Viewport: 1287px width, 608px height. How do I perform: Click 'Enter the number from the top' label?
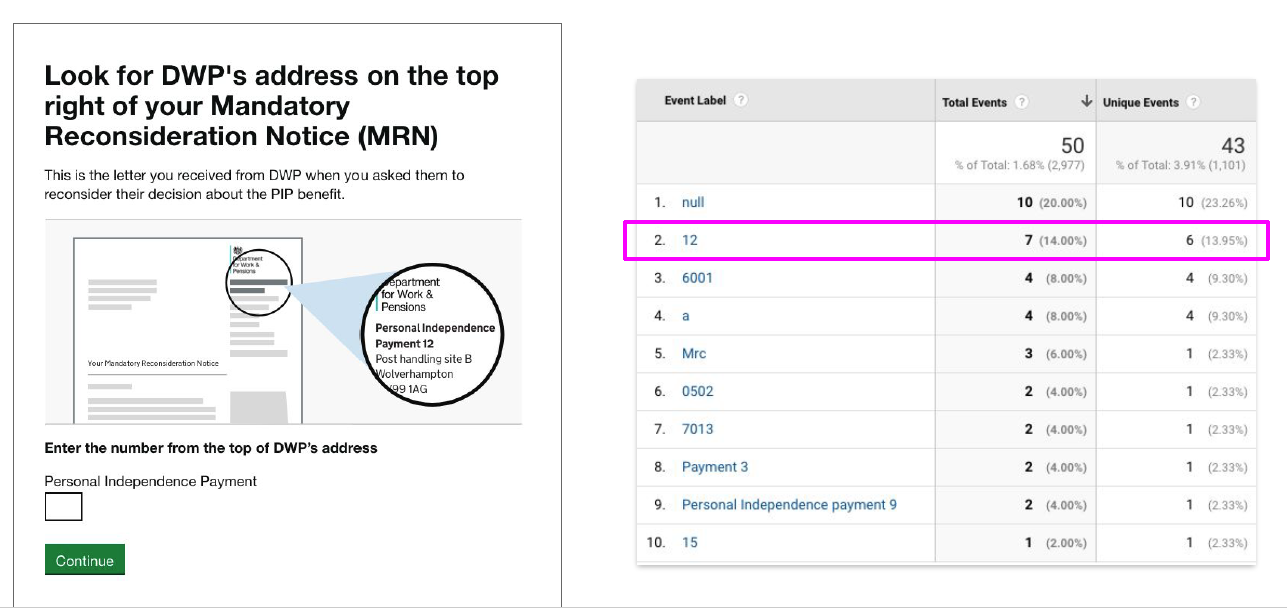click(x=211, y=448)
